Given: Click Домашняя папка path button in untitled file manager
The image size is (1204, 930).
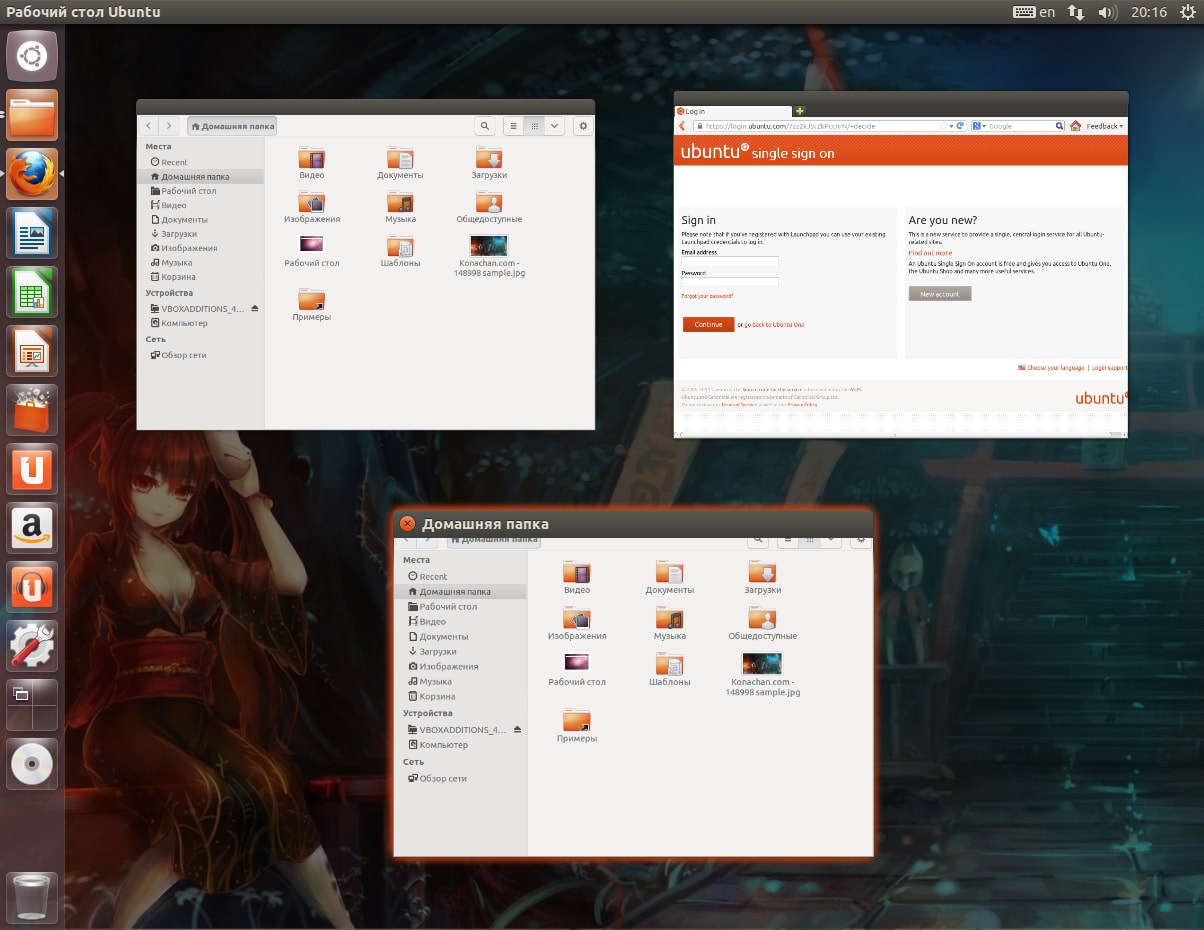Looking at the screenshot, I should (x=232, y=126).
